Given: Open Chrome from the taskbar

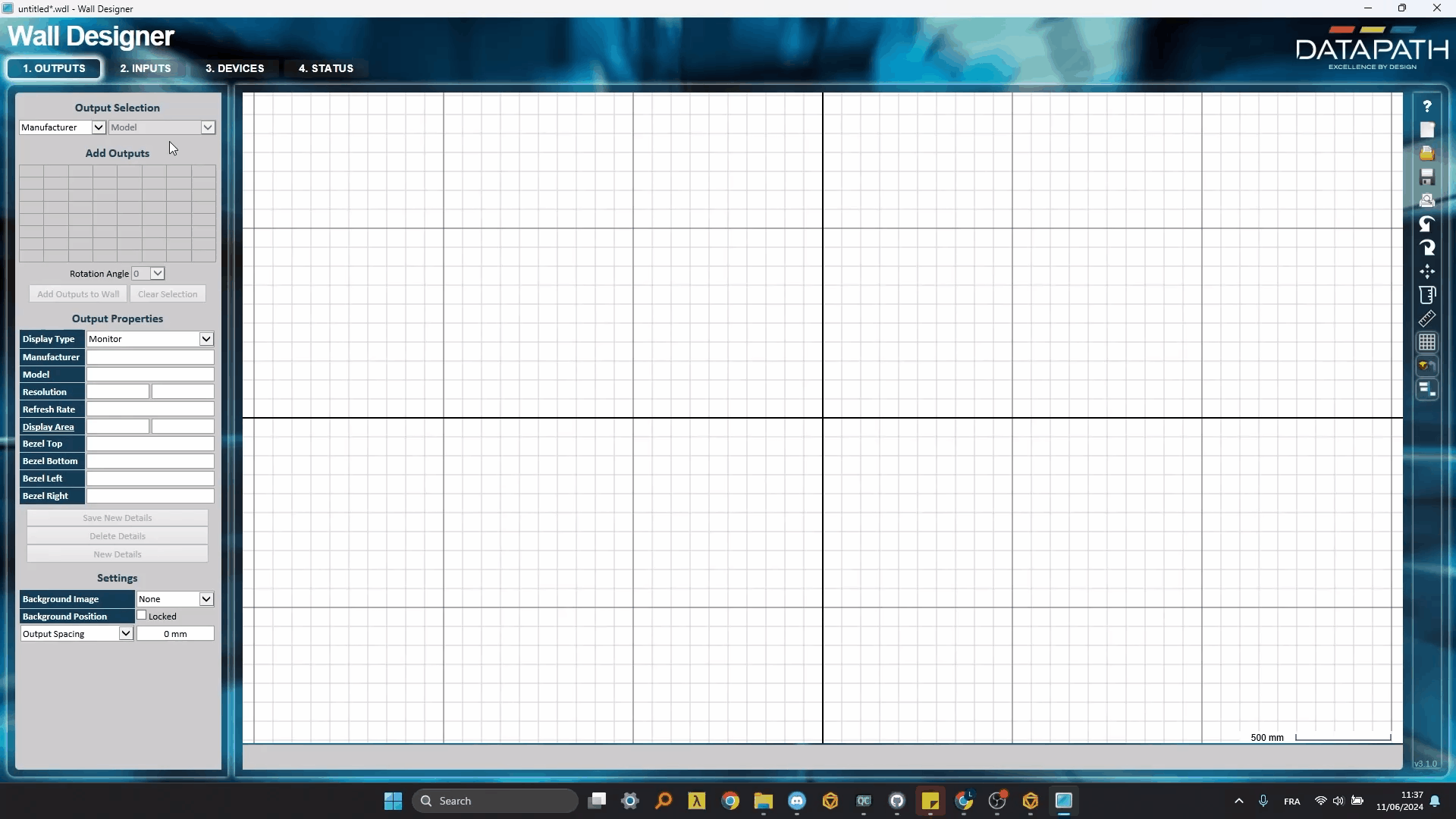Looking at the screenshot, I should (x=730, y=801).
